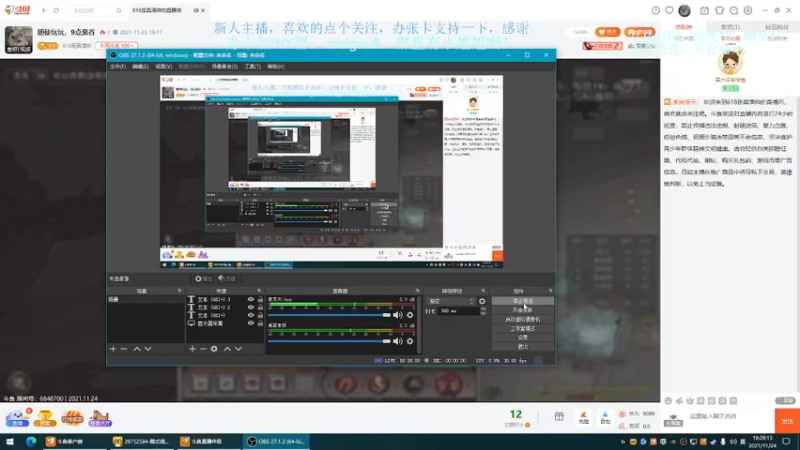Move source up in Sources panel

(227, 349)
